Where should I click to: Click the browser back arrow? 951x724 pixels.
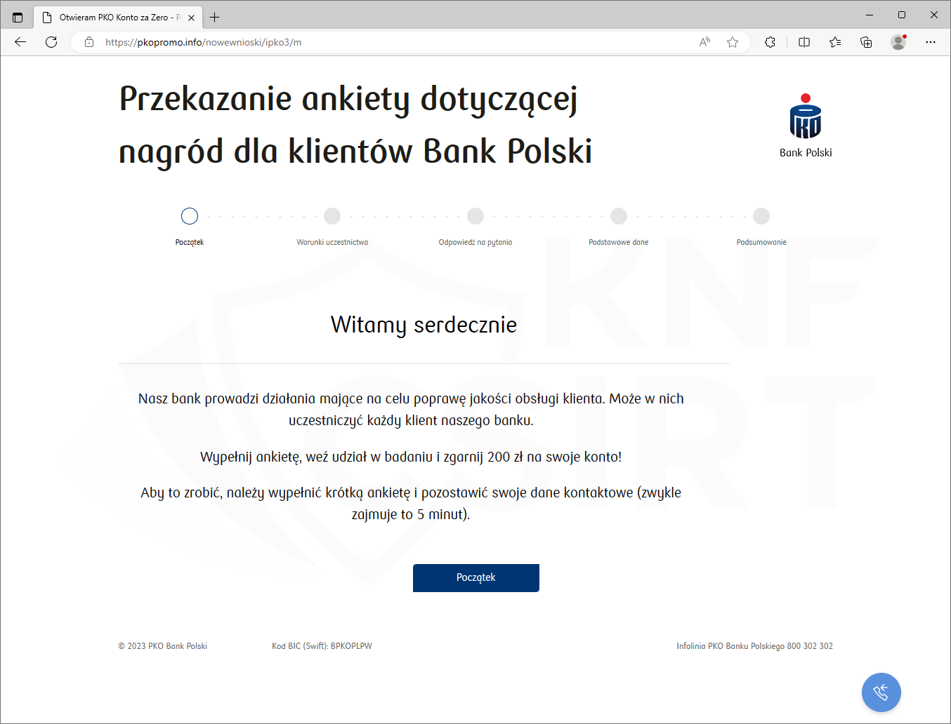click(x=20, y=42)
